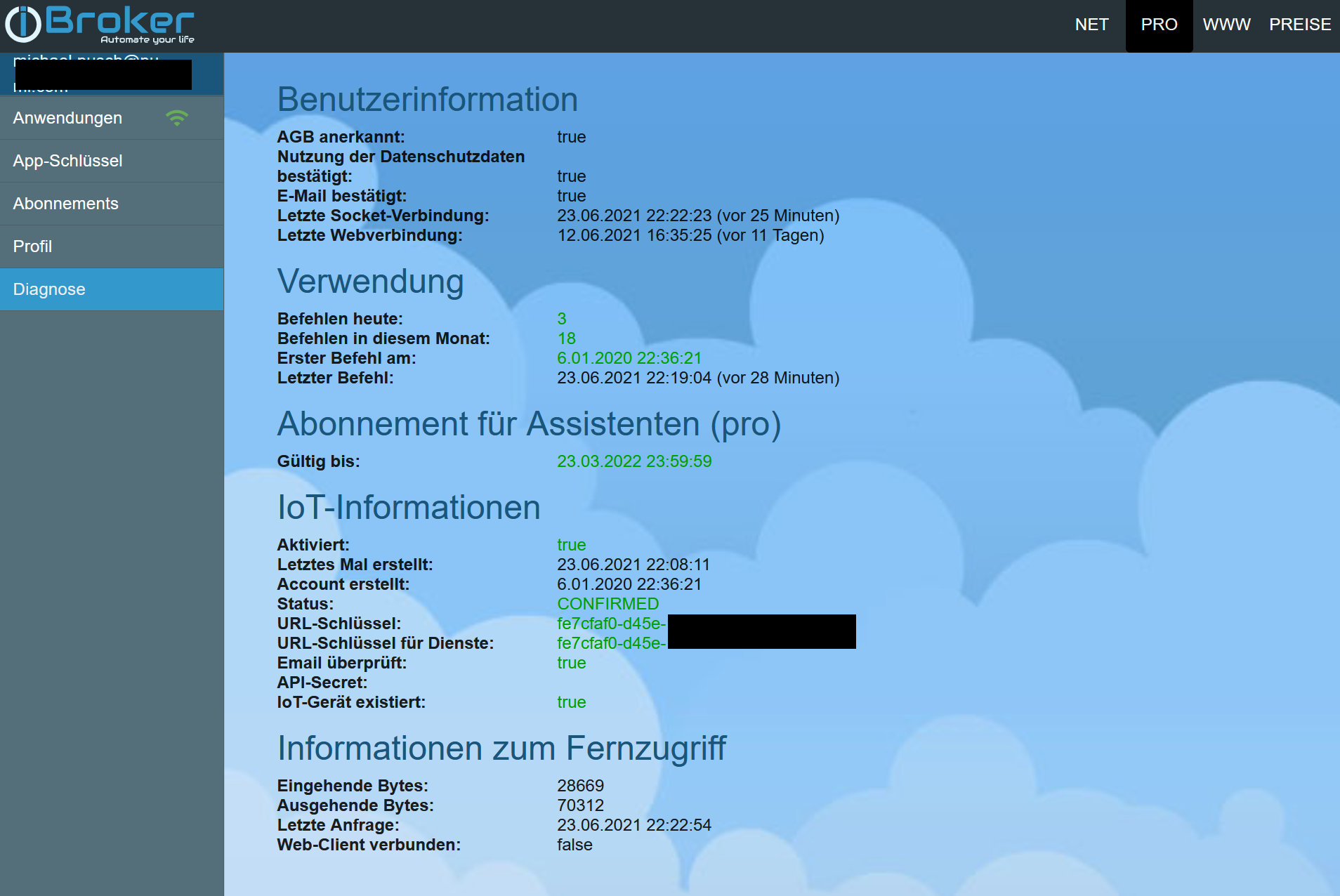Open the Abonnements section
The image size is (1340, 896).
tap(112, 204)
